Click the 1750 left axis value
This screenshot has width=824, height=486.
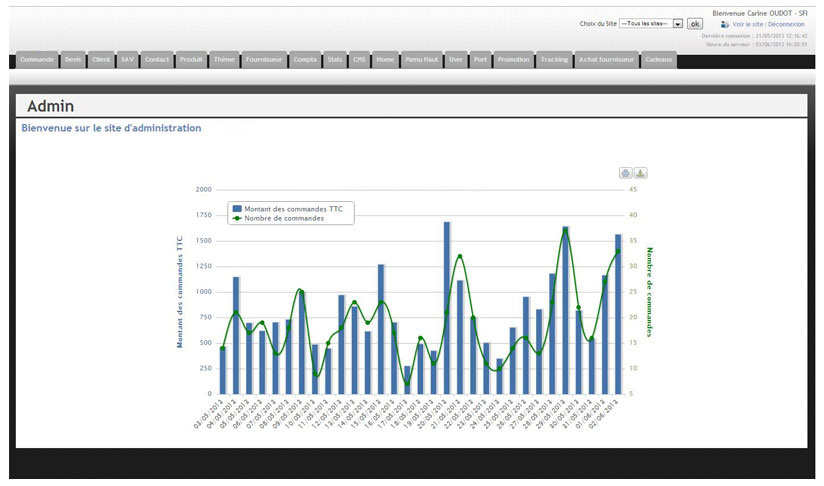[x=204, y=215]
